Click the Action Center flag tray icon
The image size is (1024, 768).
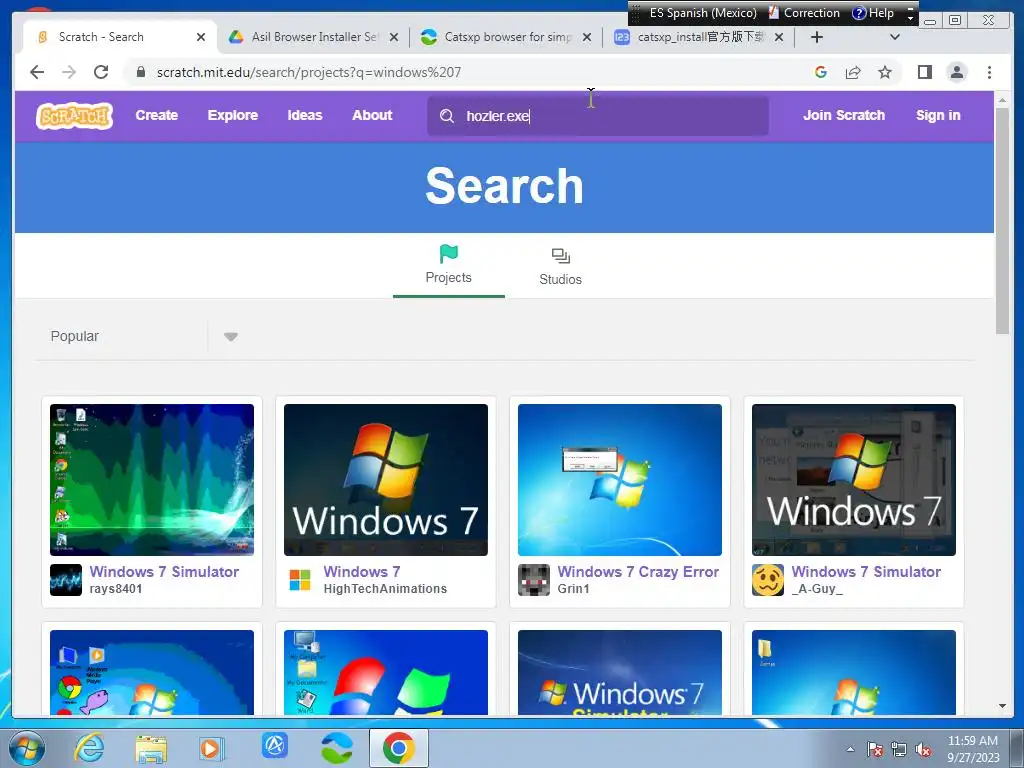pyautogui.click(x=874, y=749)
